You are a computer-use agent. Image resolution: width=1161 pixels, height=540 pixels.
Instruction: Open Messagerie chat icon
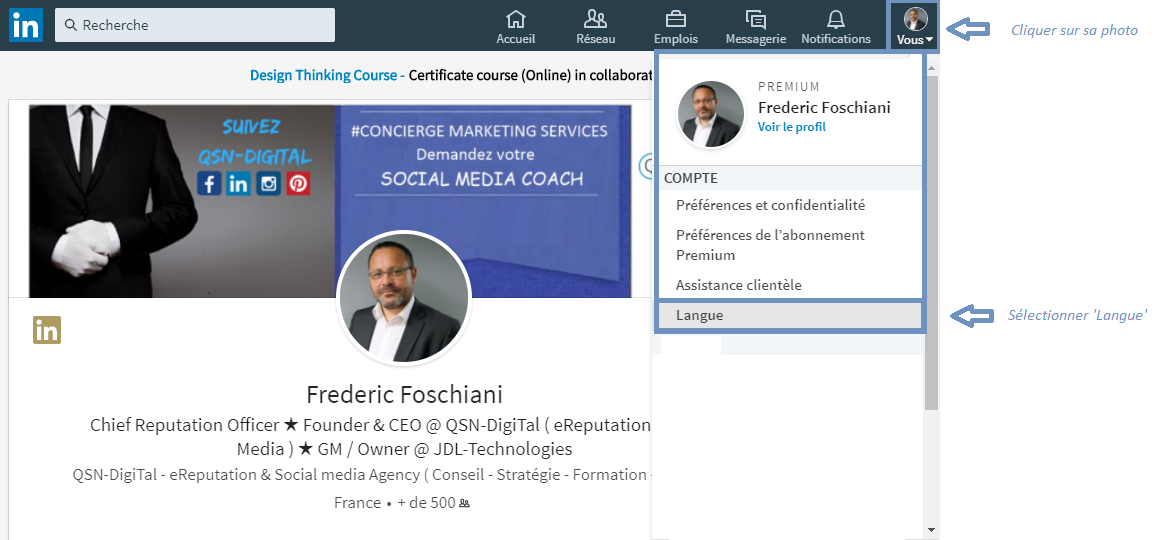tap(756, 19)
